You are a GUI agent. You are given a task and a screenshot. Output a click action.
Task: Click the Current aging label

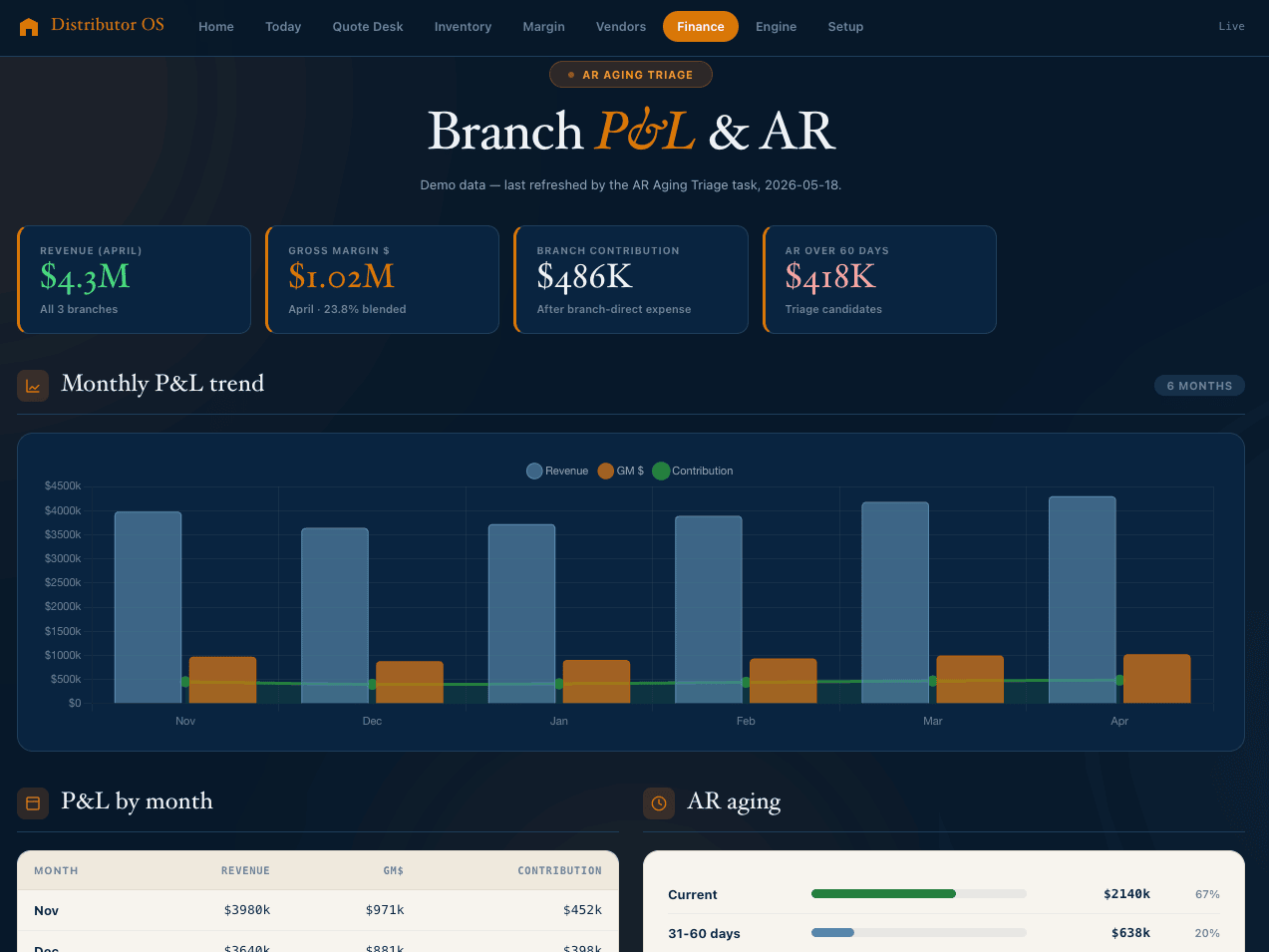click(693, 895)
